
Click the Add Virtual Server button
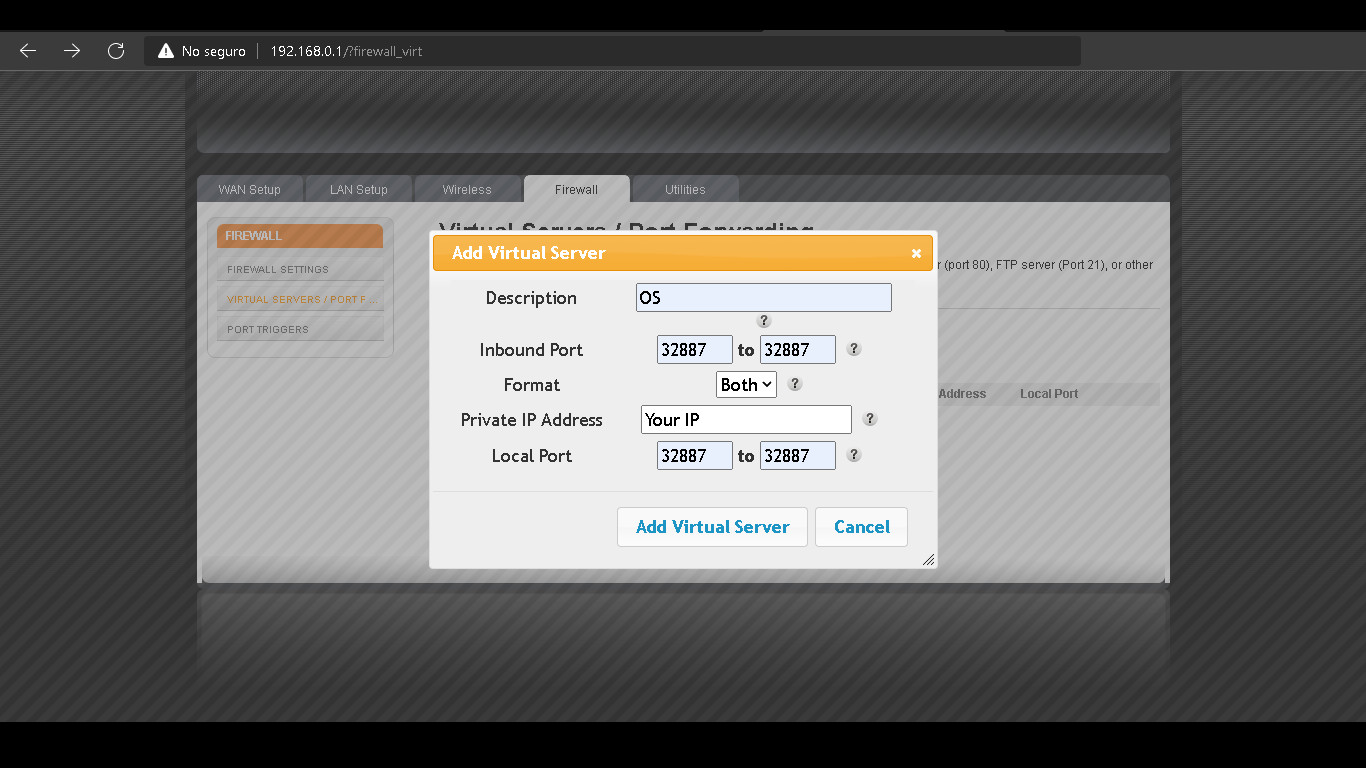[x=712, y=527]
